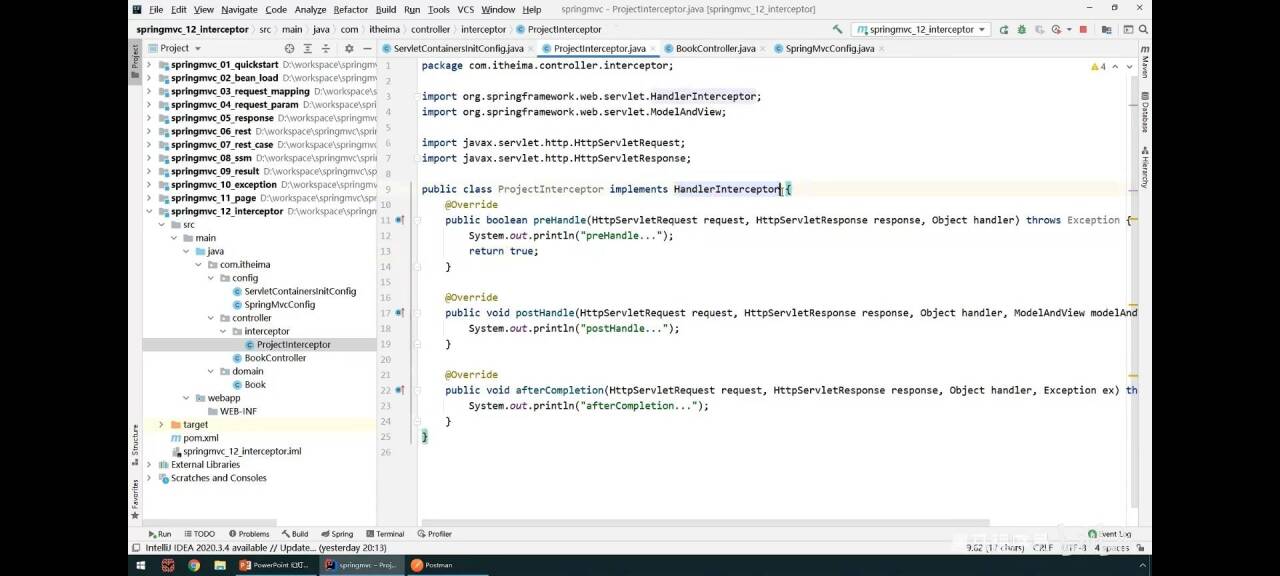Expand all nodes in Project panel
The width and height of the screenshot is (1280, 576).
pos(308,48)
